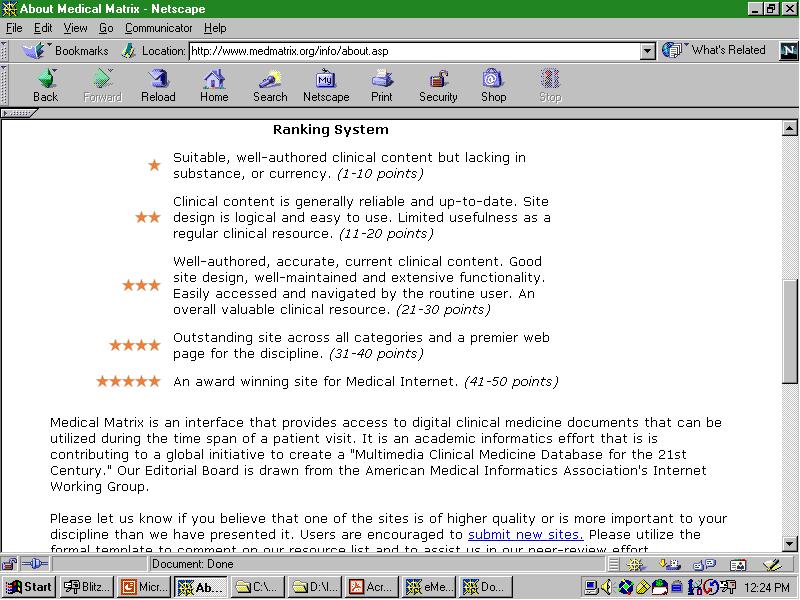Screen dimensions: 800x600
Task: Go Back to the previous page
Action: click(46, 86)
